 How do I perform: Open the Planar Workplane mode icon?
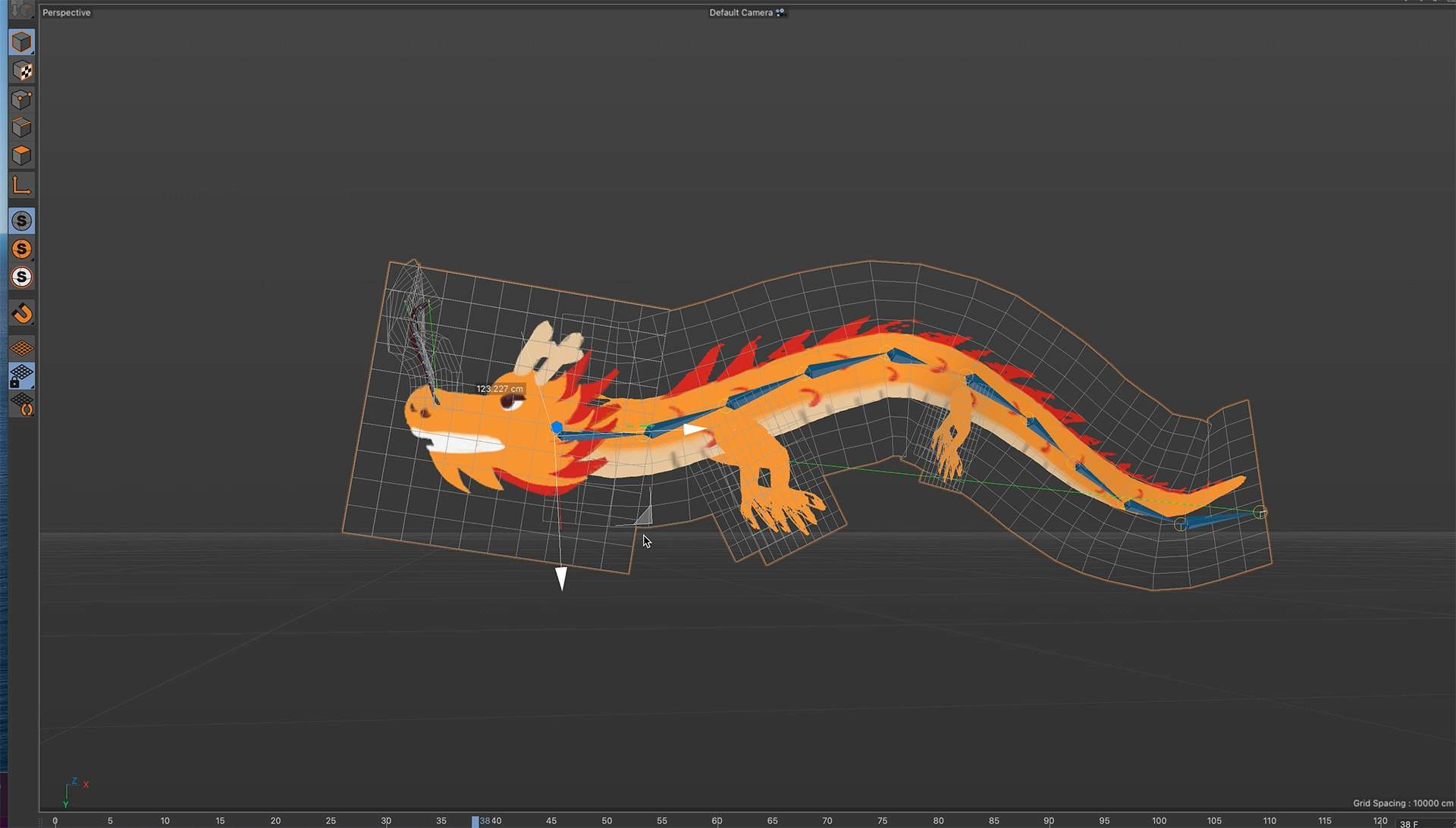(21, 405)
